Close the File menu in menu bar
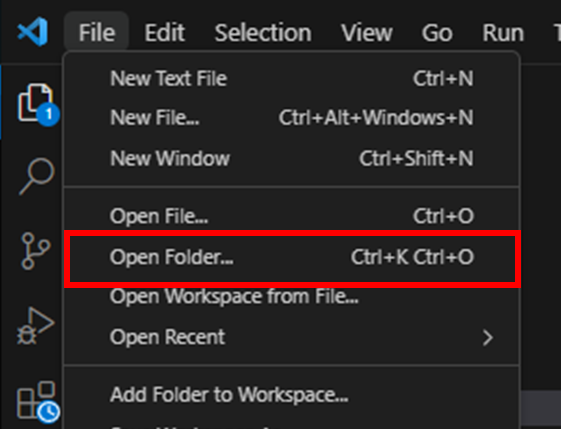Viewport: 561px width, 429px height. [x=97, y=33]
